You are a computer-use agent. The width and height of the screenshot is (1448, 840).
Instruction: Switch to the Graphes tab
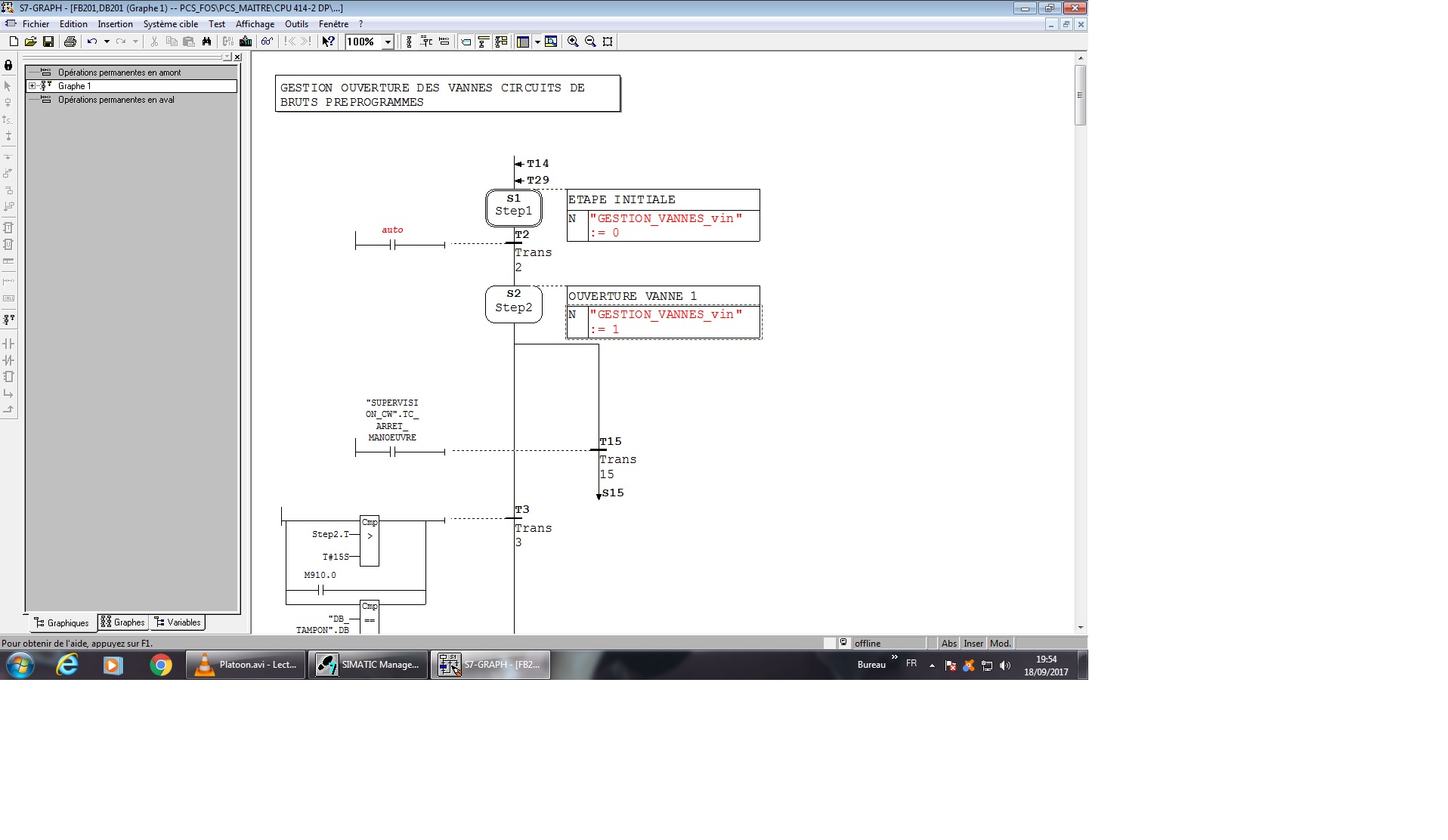[x=123, y=622]
